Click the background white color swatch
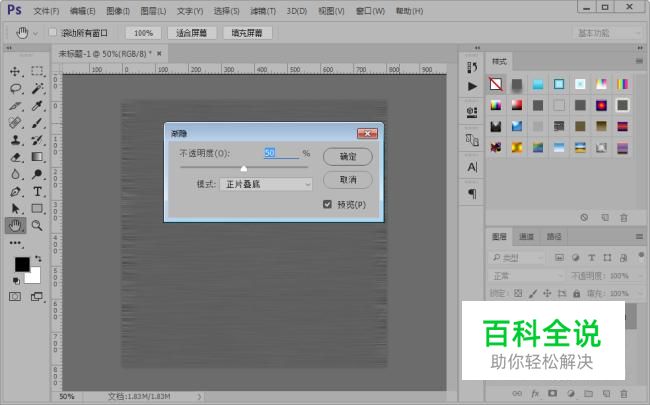 [x=35, y=277]
